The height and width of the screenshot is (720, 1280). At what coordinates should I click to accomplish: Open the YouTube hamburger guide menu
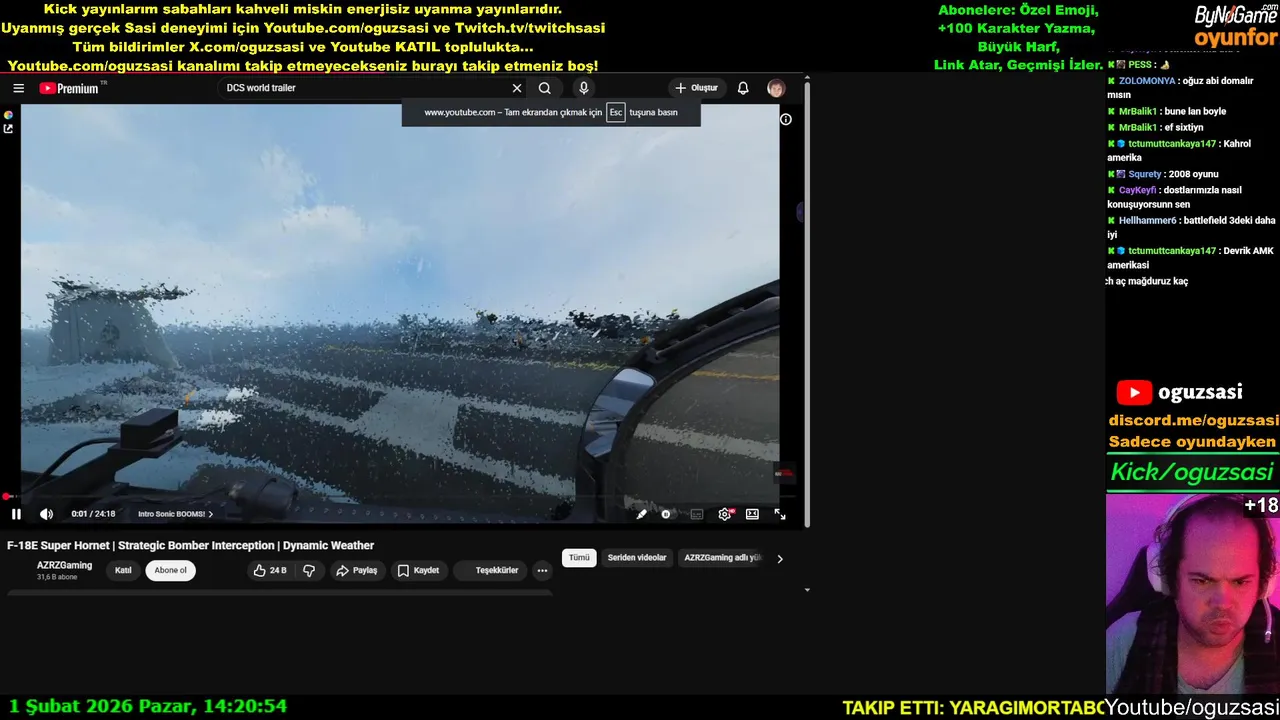18,88
